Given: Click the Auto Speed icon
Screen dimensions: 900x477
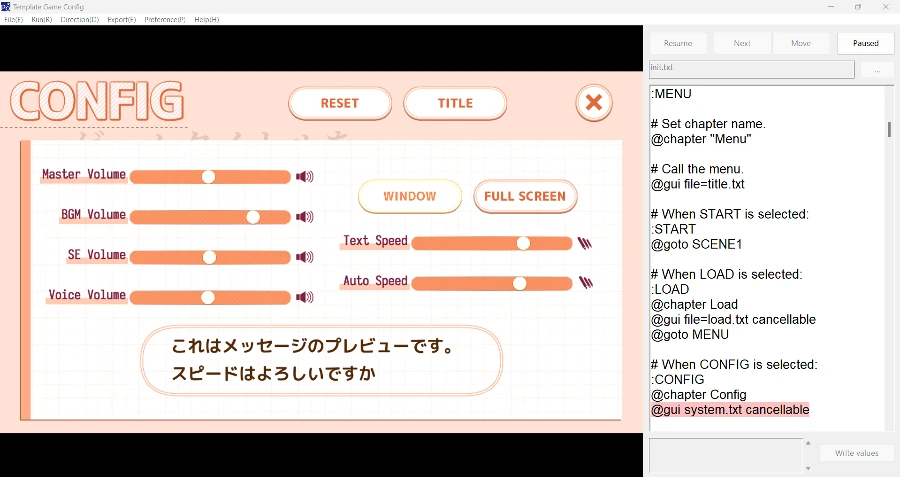Looking at the screenshot, I should [585, 283].
